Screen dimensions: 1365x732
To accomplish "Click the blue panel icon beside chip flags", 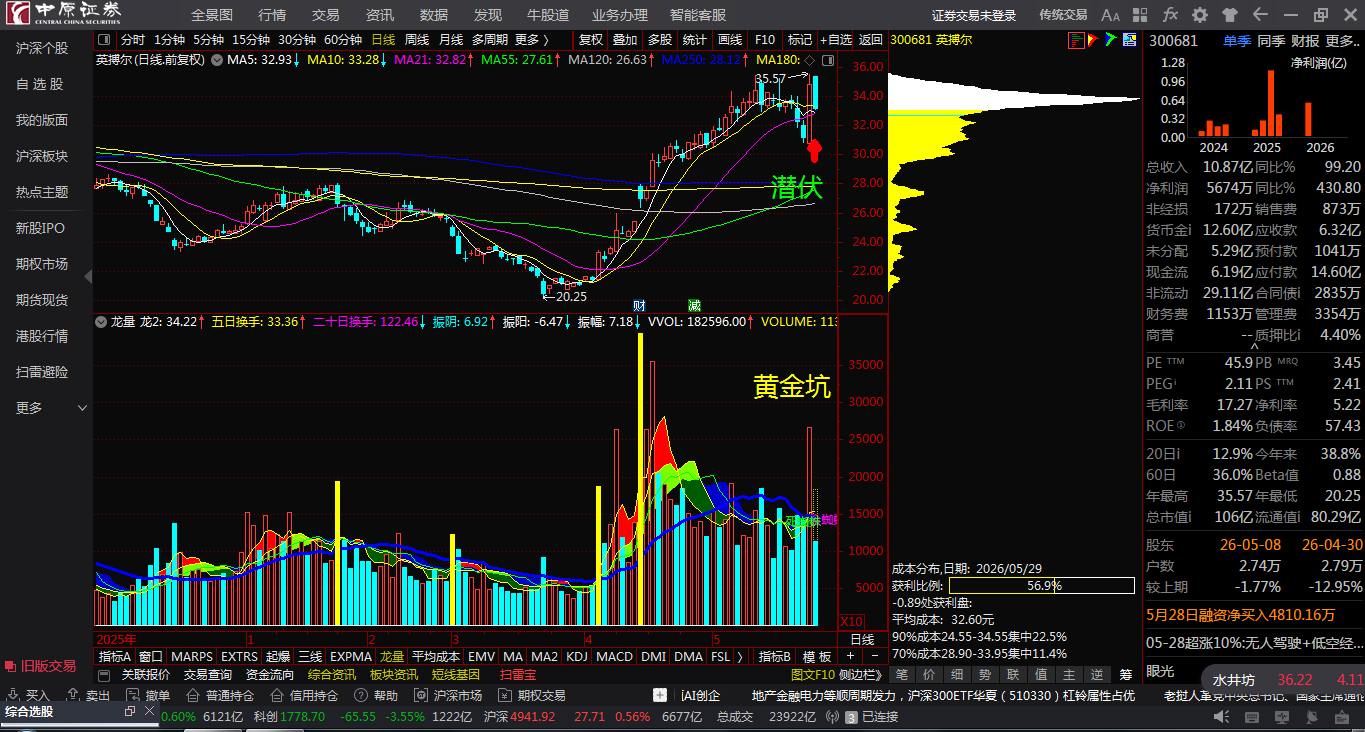I will point(1130,40).
